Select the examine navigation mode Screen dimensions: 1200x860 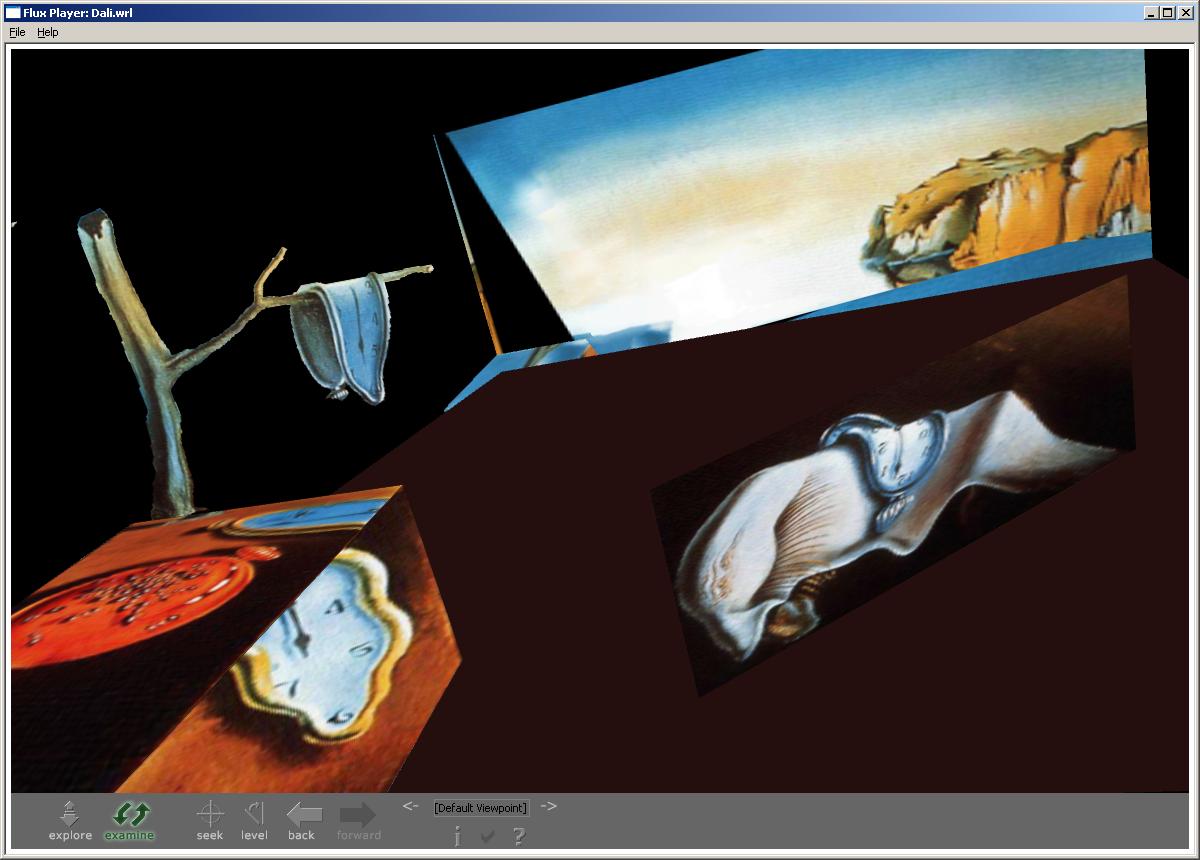[x=130, y=820]
